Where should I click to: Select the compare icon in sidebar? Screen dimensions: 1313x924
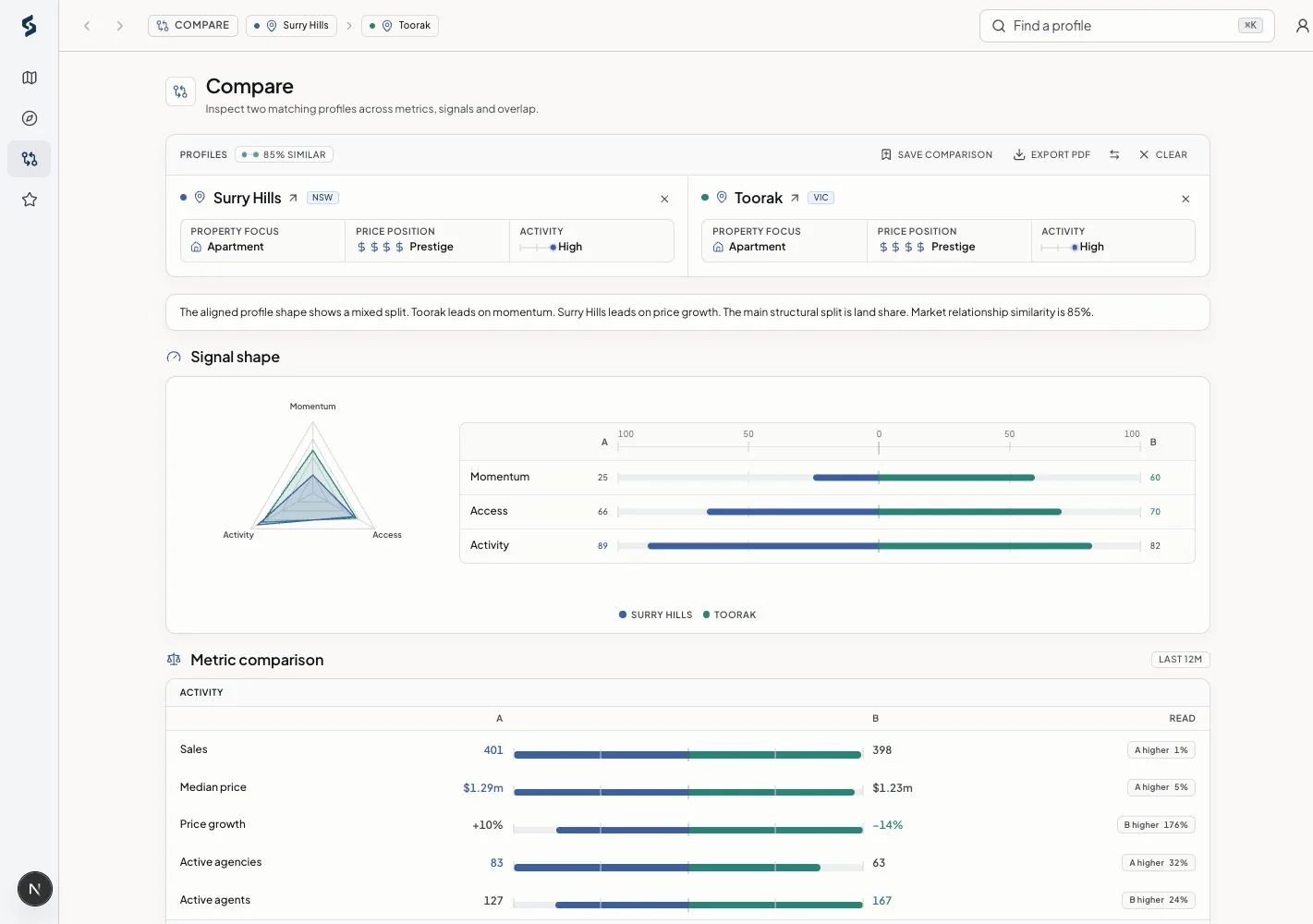pyautogui.click(x=30, y=159)
